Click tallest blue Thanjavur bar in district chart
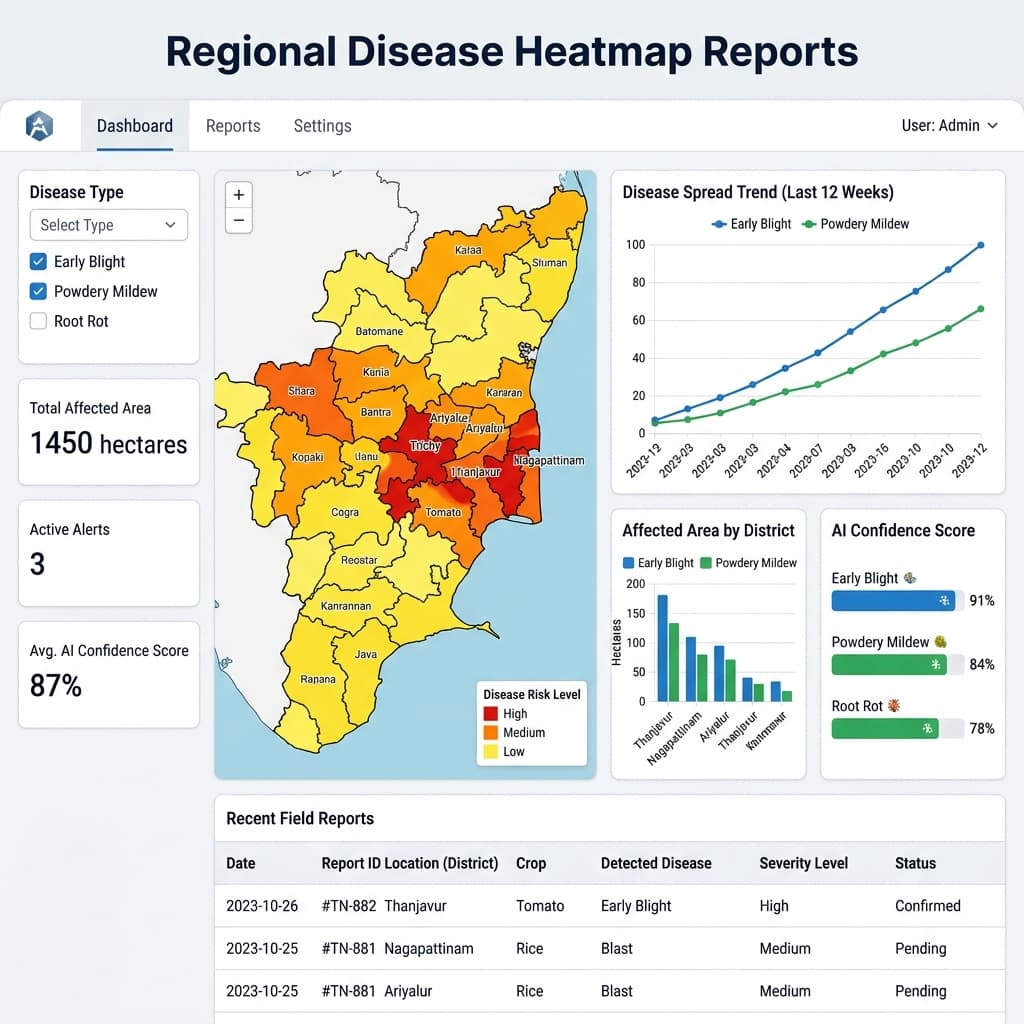This screenshot has width=1024, height=1024. pyautogui.click(x=662, y=648)
